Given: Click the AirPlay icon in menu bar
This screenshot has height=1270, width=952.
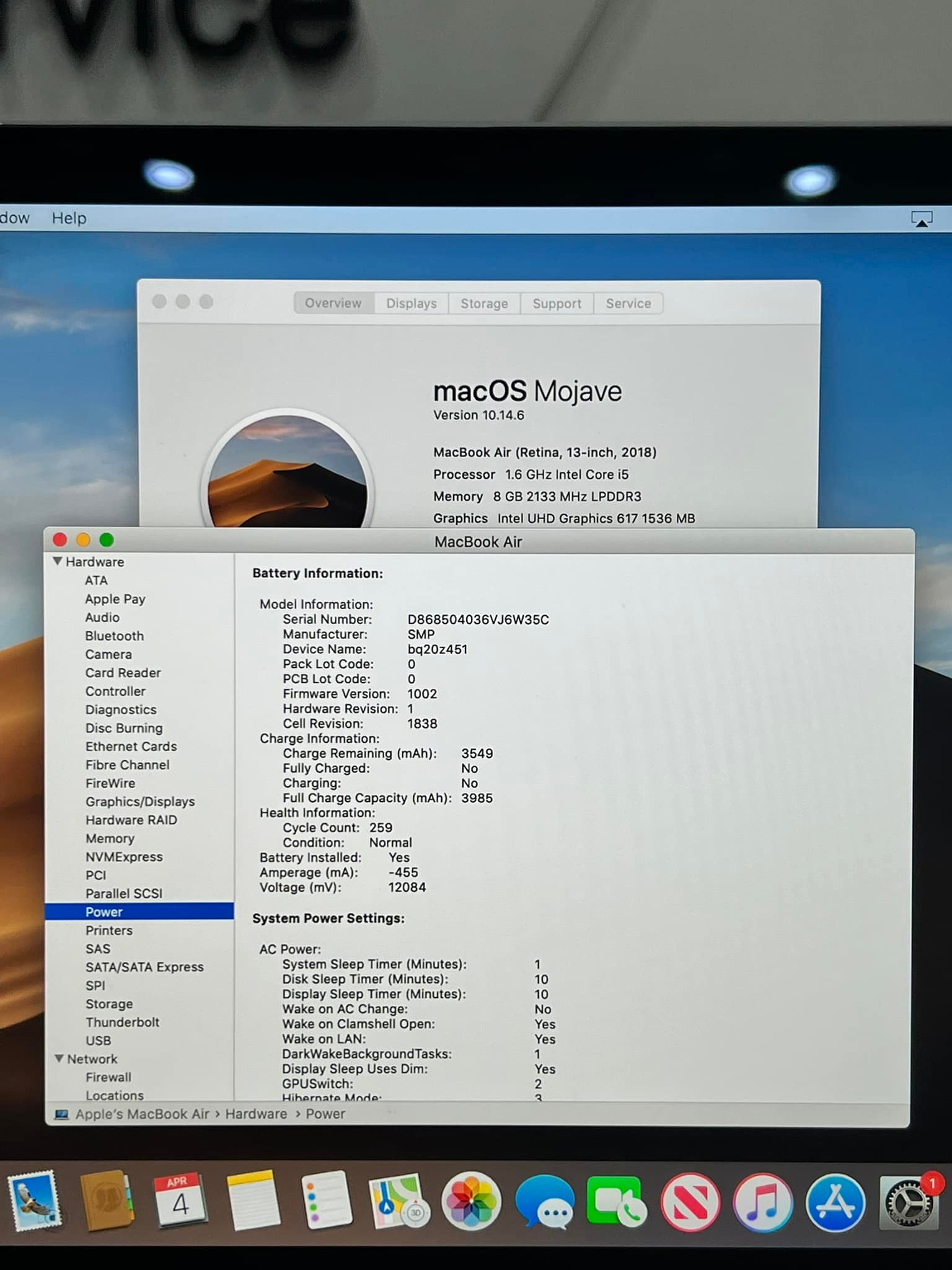Looking at the screenshot, I should [x=921, y=219].
